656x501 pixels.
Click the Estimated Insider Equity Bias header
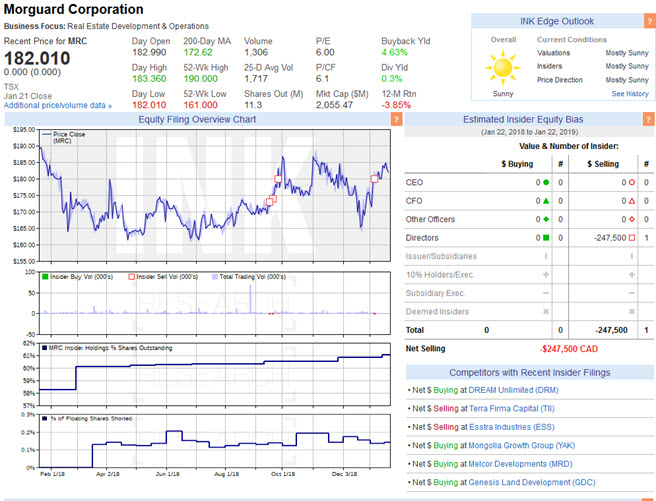523,120
